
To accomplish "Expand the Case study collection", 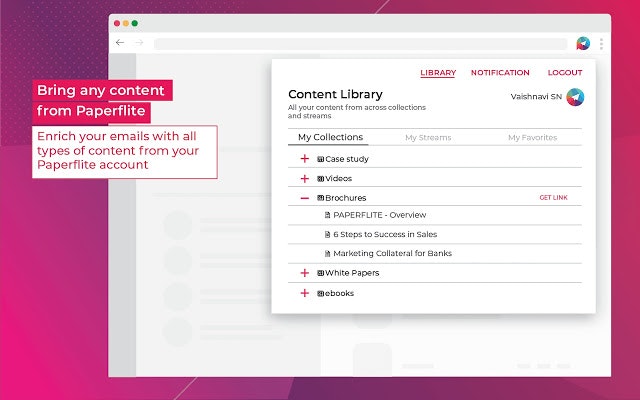I will click(304, 159).
